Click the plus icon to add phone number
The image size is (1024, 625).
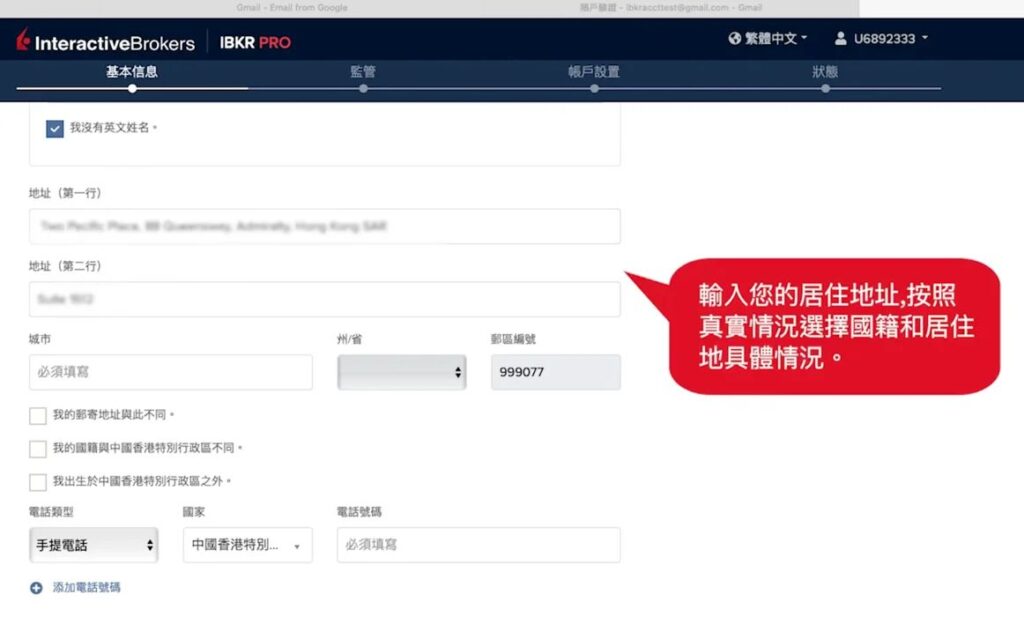point(36,588)
